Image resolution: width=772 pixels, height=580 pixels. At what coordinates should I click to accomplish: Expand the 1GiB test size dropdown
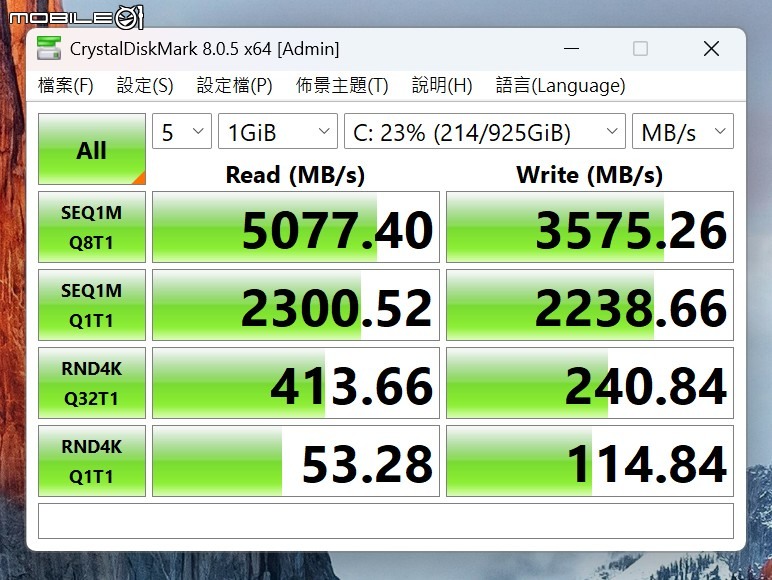(278, 131)
